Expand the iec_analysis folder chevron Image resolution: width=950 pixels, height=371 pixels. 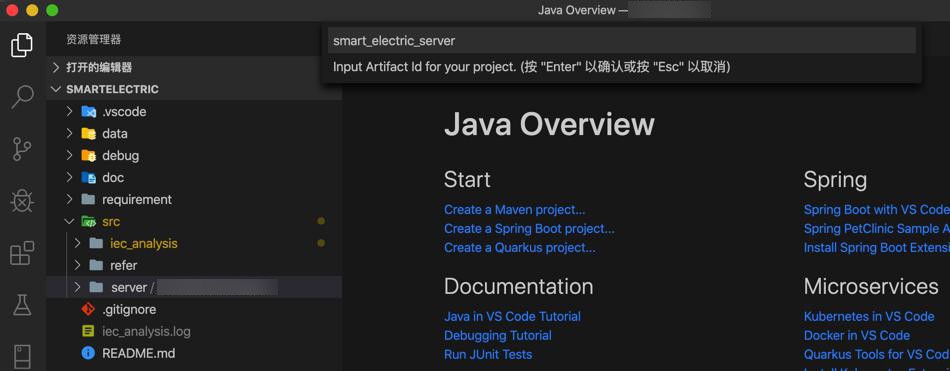(77, 244)
